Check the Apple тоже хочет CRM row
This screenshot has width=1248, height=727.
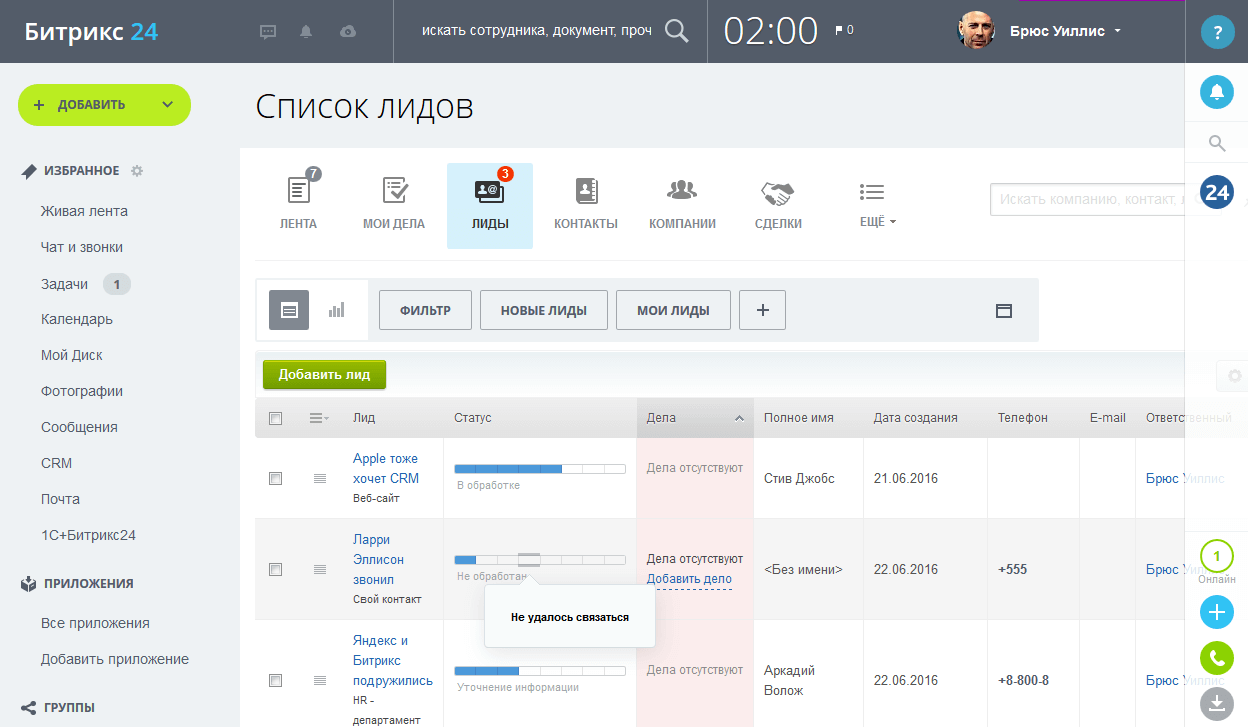276,479
